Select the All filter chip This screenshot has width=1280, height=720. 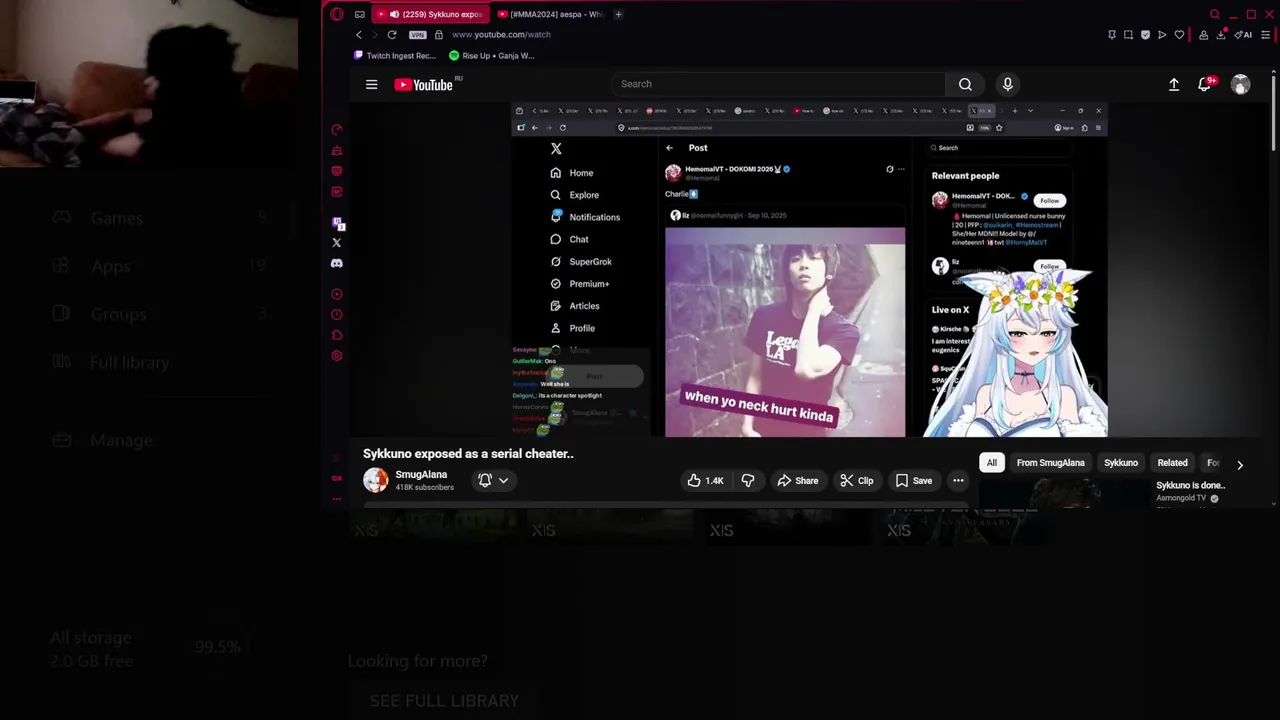(x=991, y=463)
